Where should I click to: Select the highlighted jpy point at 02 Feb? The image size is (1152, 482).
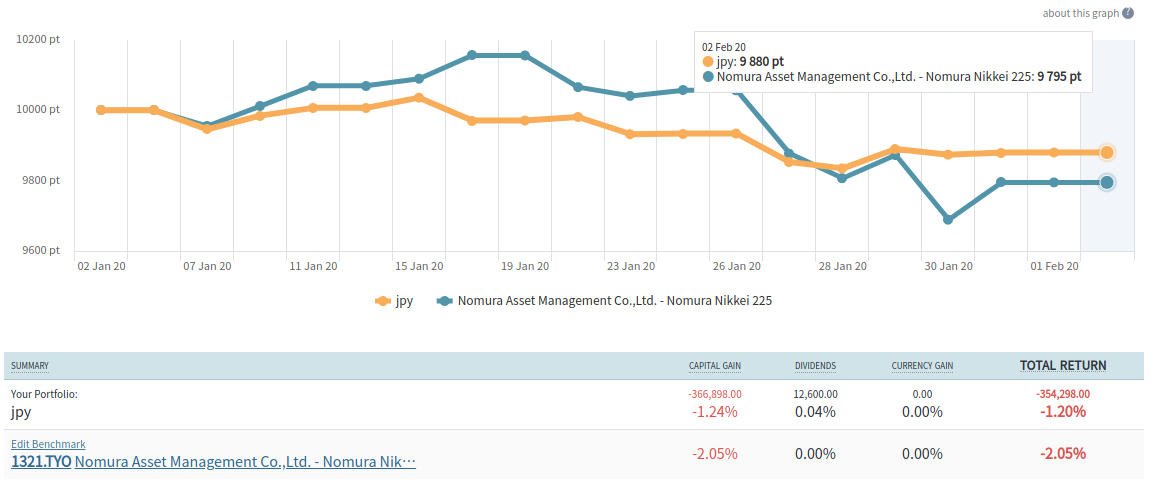tap(1107, 153)
